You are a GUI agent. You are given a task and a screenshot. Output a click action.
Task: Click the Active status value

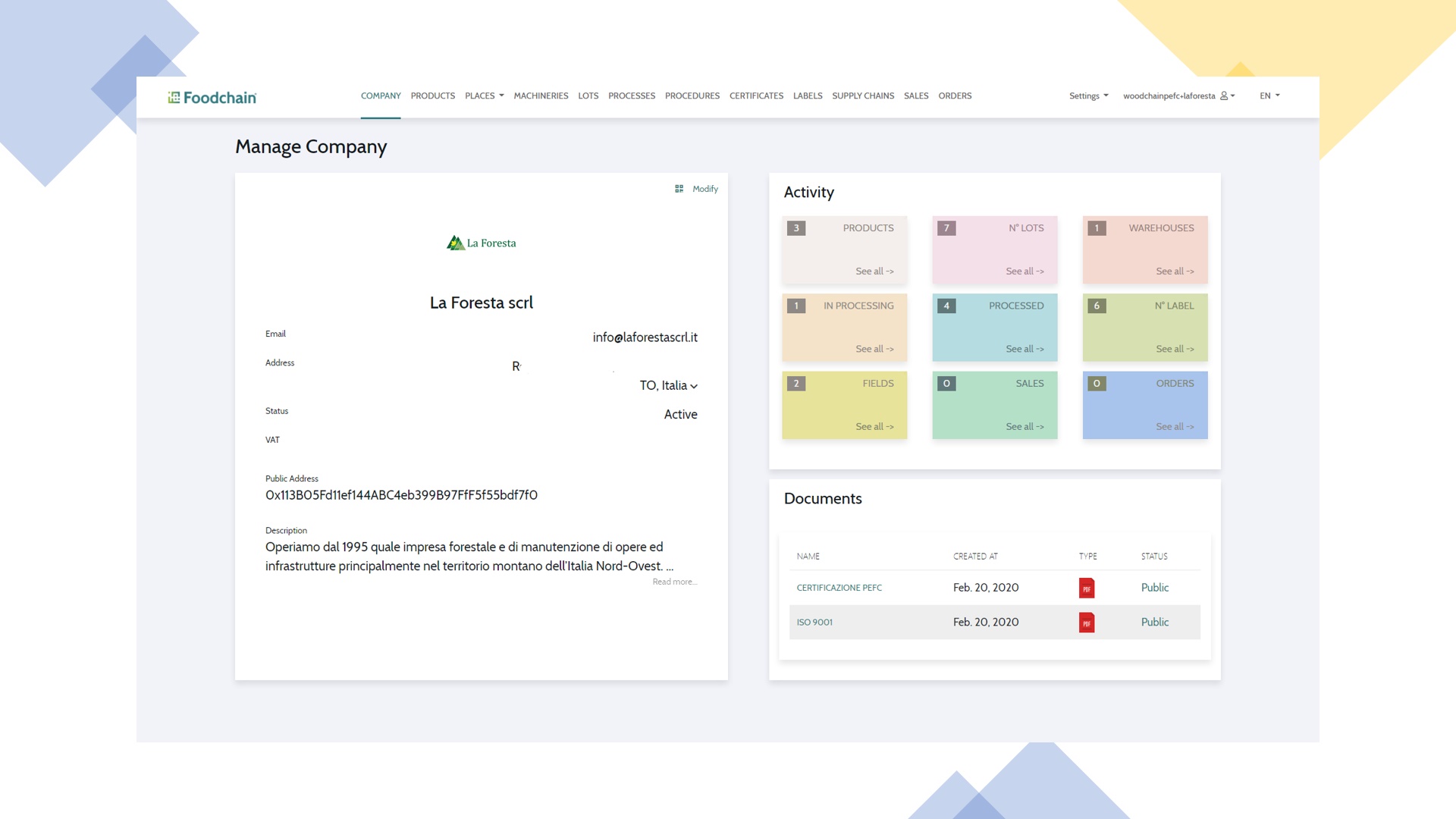pos(680,414)
